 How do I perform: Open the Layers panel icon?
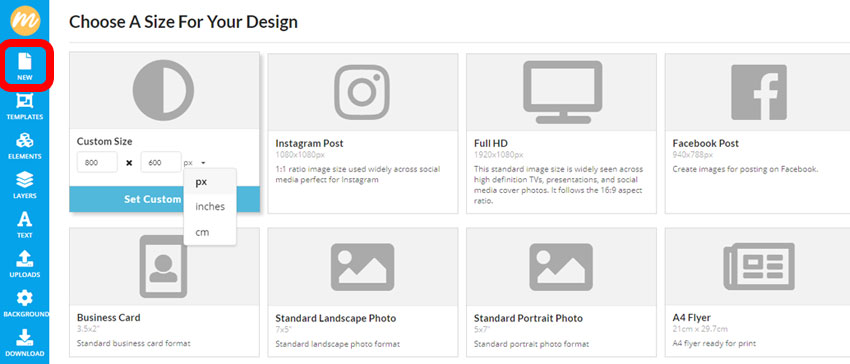[x=24, y=185]
